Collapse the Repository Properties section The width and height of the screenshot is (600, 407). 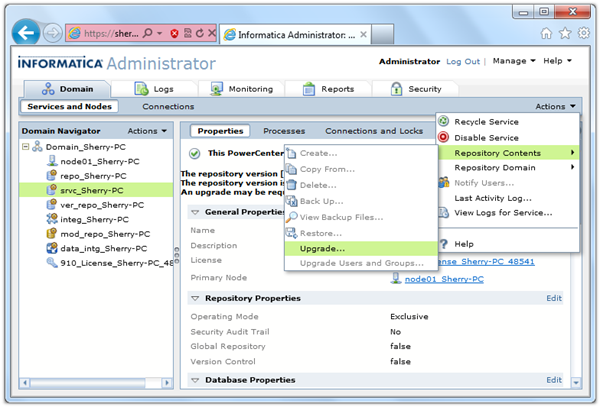(195, 298)
